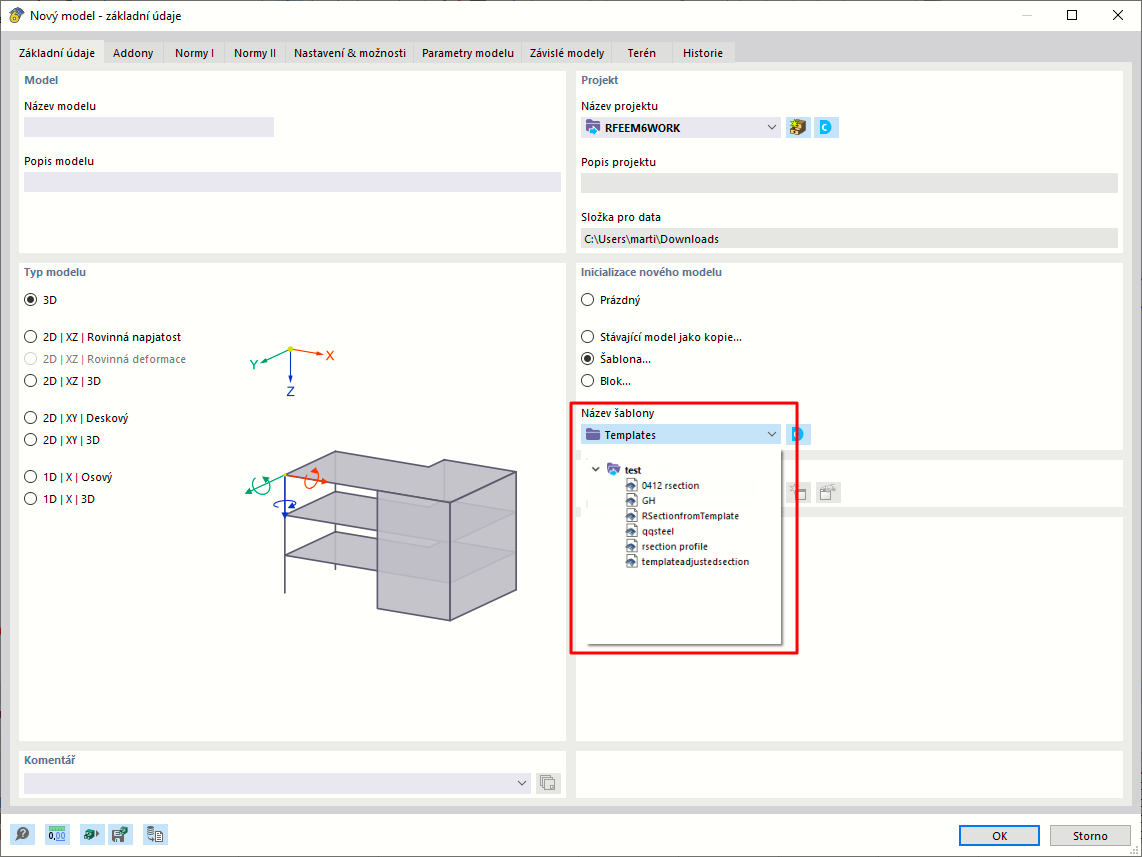Viewport: 1142px width, 857px height.
Task: Click blue C icon next to project manager
Action: coord(826,127)
